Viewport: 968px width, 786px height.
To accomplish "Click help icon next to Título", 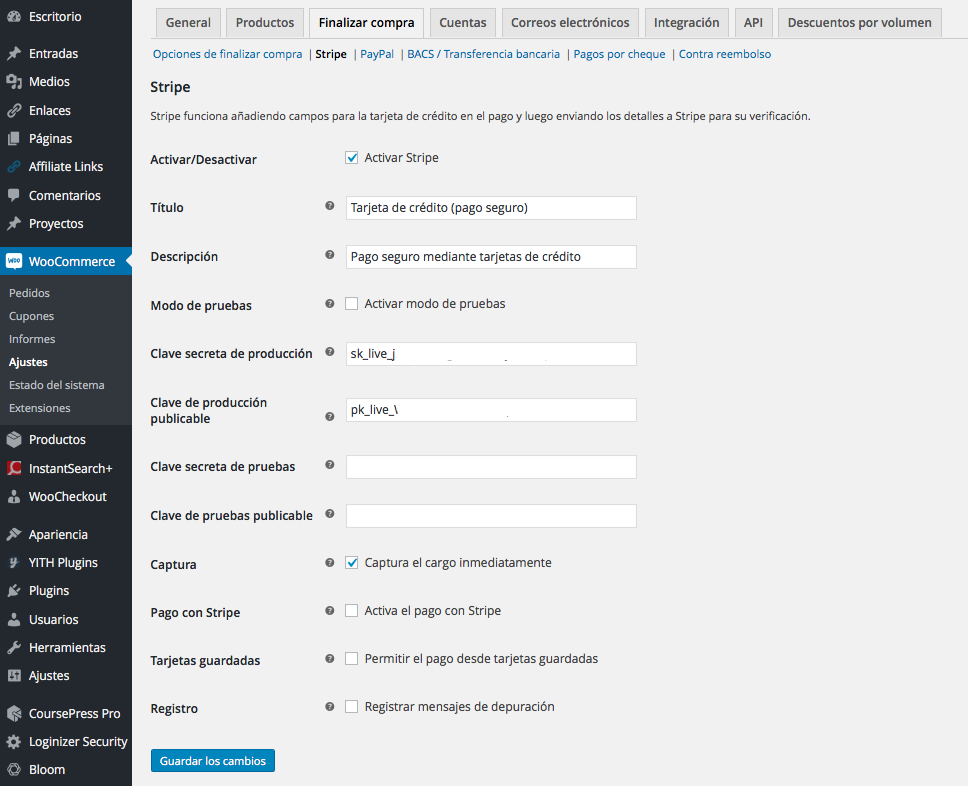I will click(x=330, y=206).
